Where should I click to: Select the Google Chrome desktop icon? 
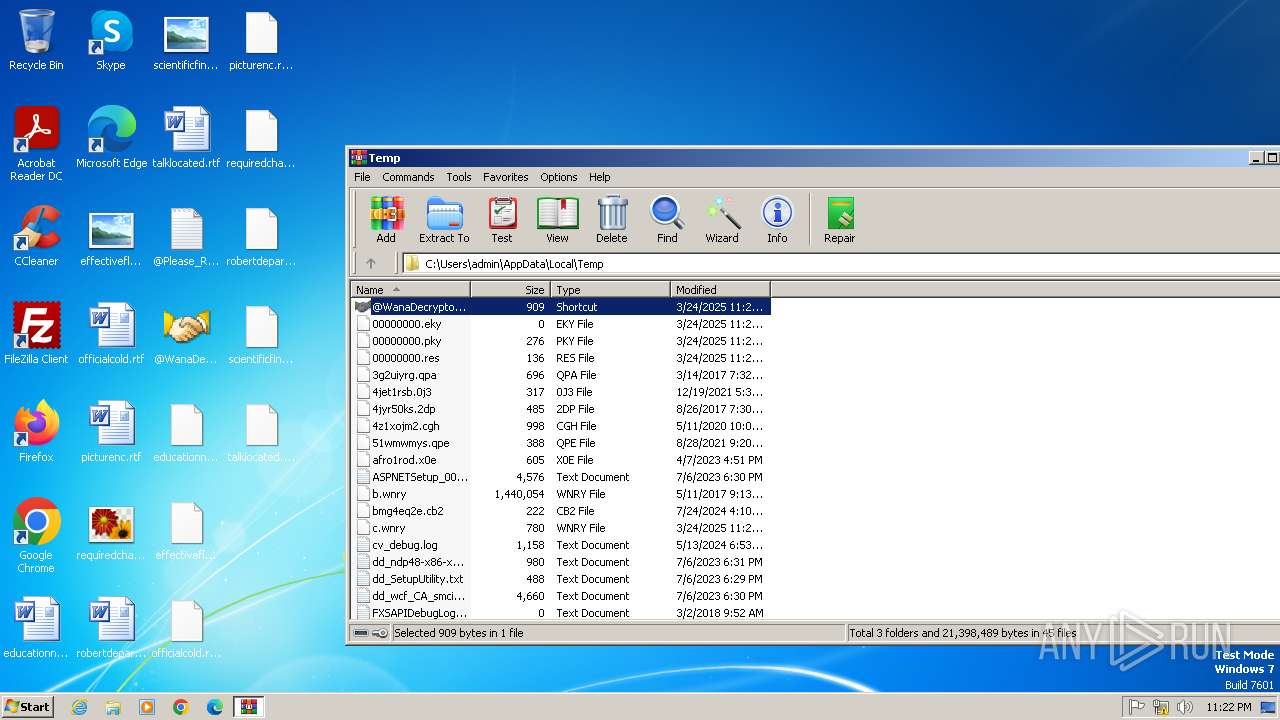pos(36,536)
